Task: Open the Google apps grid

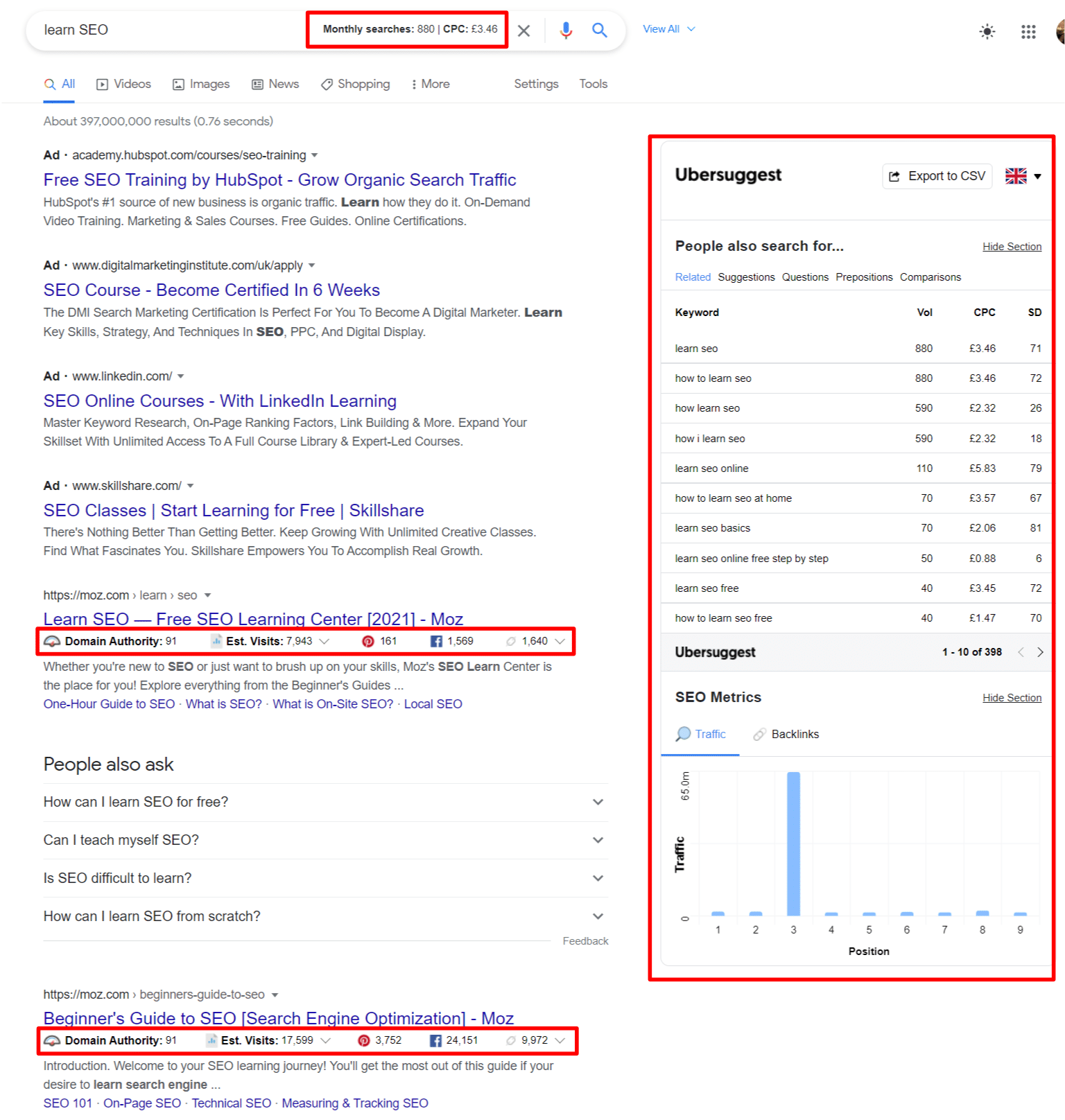Action: (1028, 31)
